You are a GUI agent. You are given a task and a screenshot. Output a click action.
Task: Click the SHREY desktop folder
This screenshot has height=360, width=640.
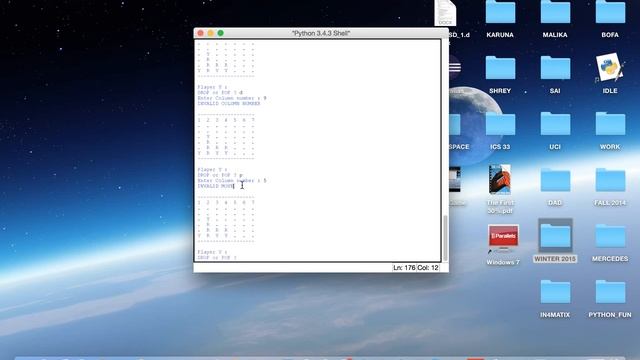click(500, 68)
